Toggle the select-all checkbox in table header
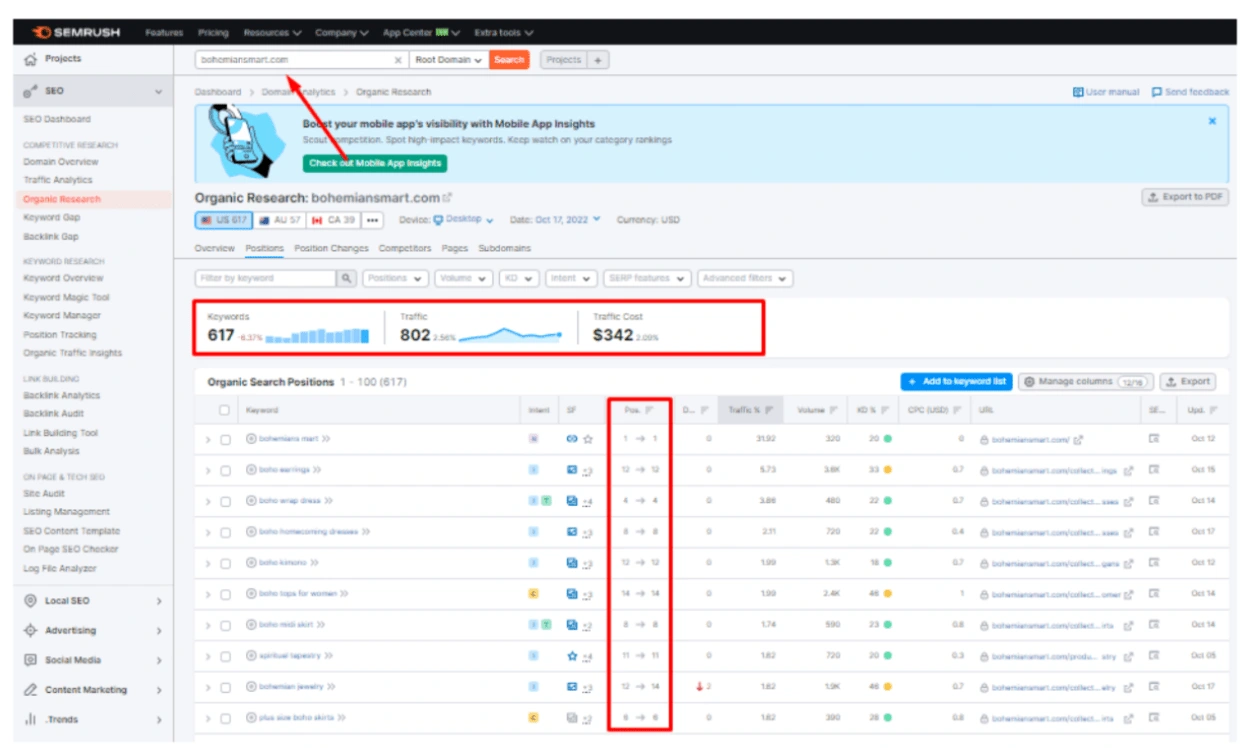 click(225, 410)
